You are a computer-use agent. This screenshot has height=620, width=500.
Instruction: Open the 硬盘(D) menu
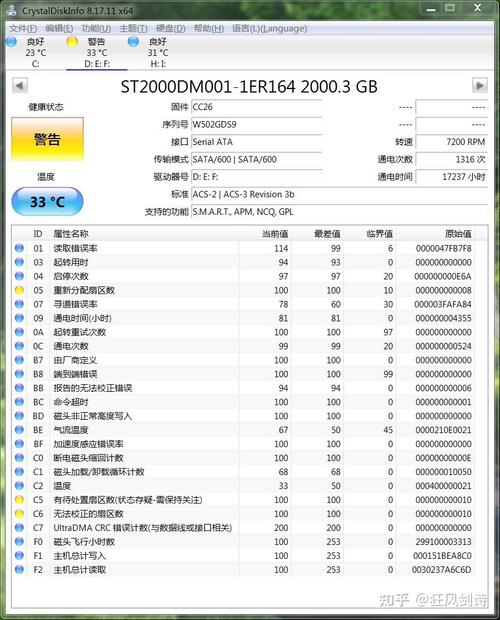coord(170,28)
